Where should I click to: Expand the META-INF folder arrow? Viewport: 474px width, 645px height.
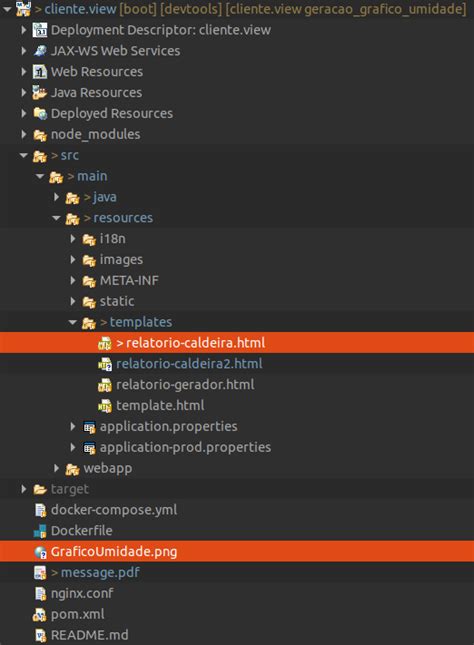[73, 280]
